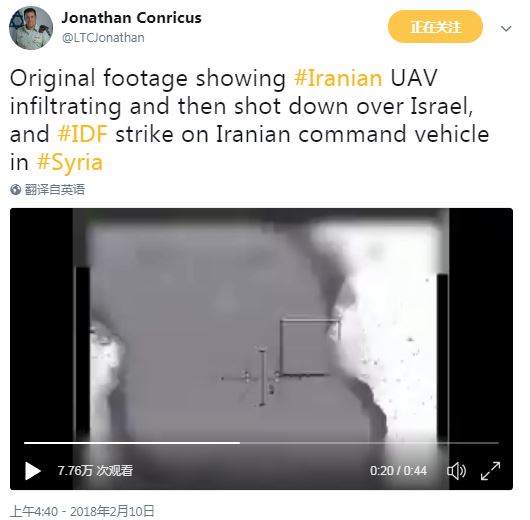Click the video frame thumbnail

261,325
